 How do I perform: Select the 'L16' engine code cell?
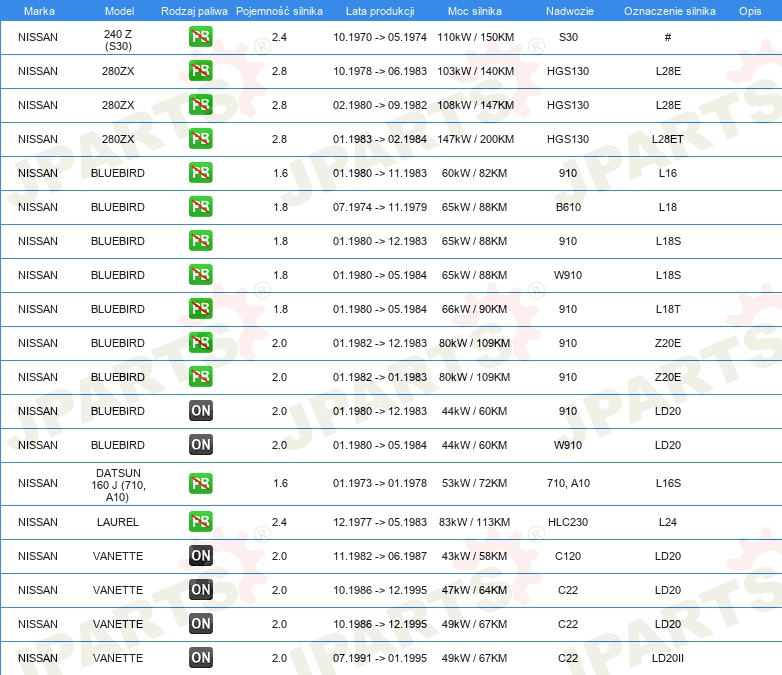coord(668,173)
